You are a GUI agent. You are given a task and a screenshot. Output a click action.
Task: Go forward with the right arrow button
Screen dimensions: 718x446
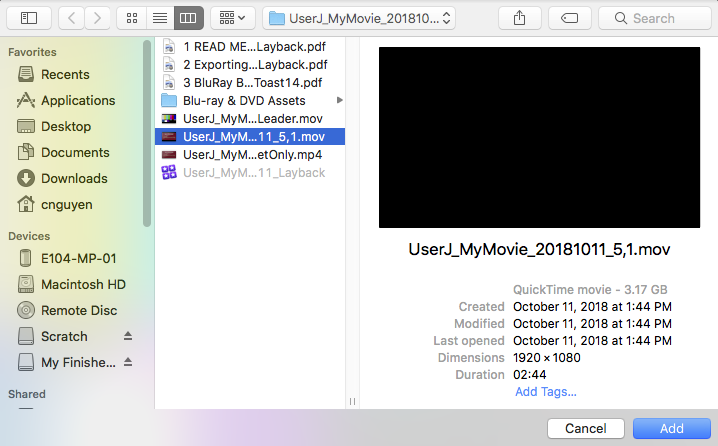97,18
